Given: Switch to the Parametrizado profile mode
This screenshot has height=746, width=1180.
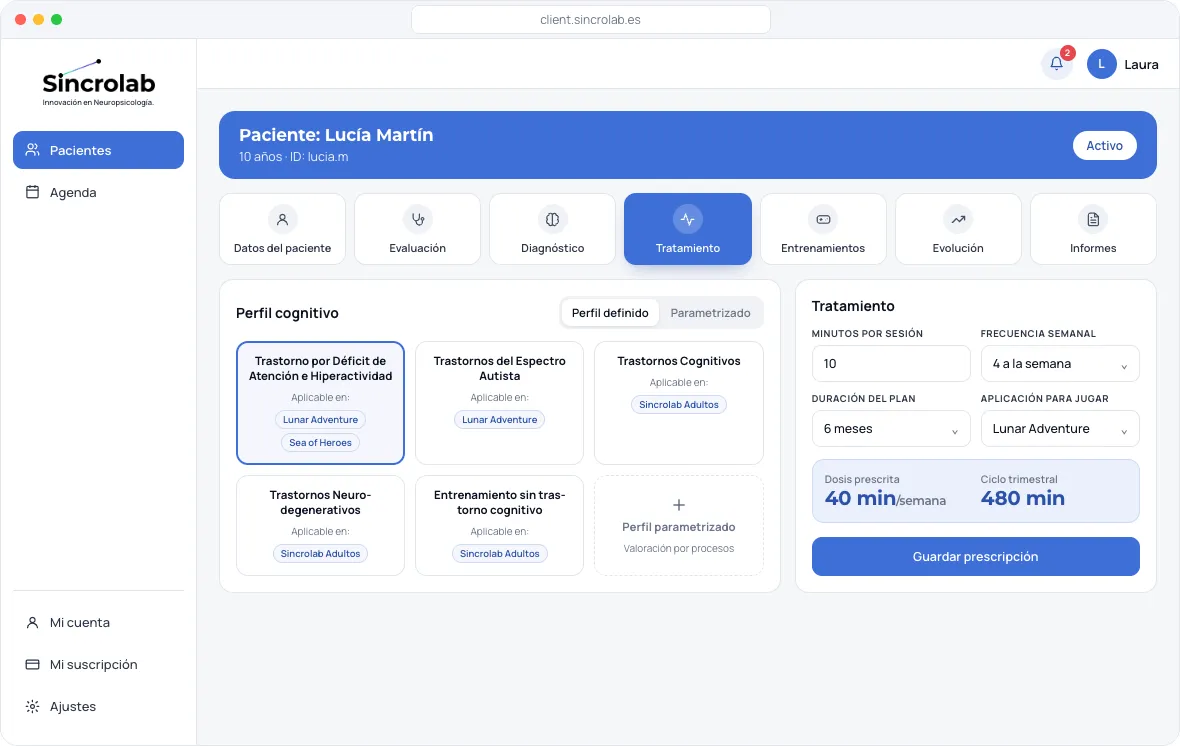Looking at the screenshot, I should coord(710,312).
